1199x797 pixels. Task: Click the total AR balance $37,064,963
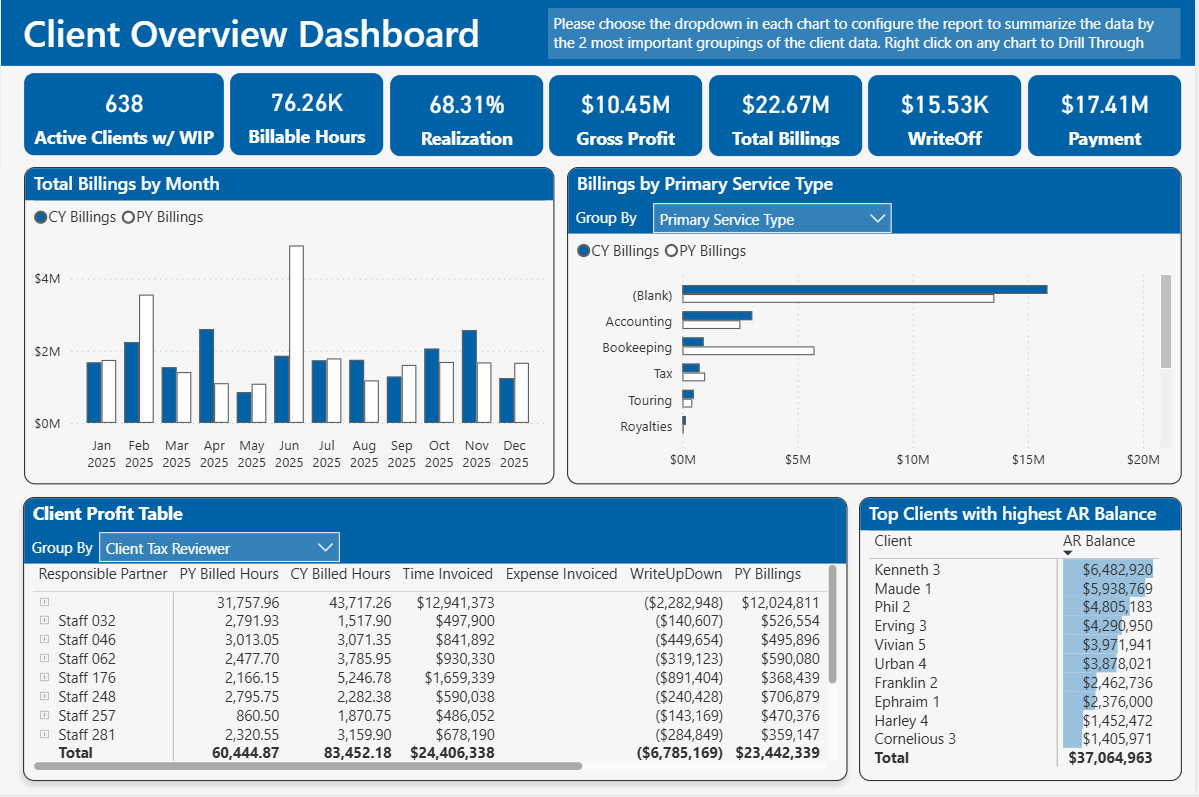coord(1110,758)
